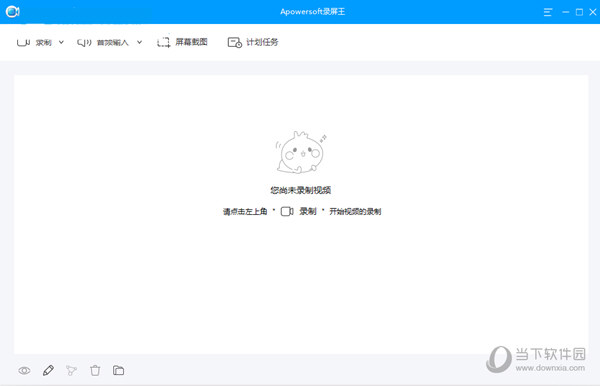Image resolution: width=600 pixels, height=386 pixels.
Task: Click the audio input speaker icon
Action: tap(84, 42)
